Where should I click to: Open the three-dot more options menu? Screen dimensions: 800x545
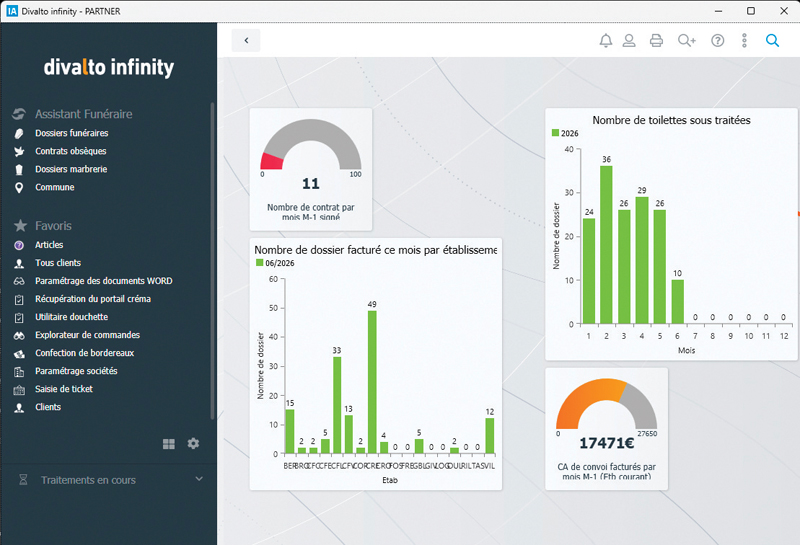pos(744,40)
